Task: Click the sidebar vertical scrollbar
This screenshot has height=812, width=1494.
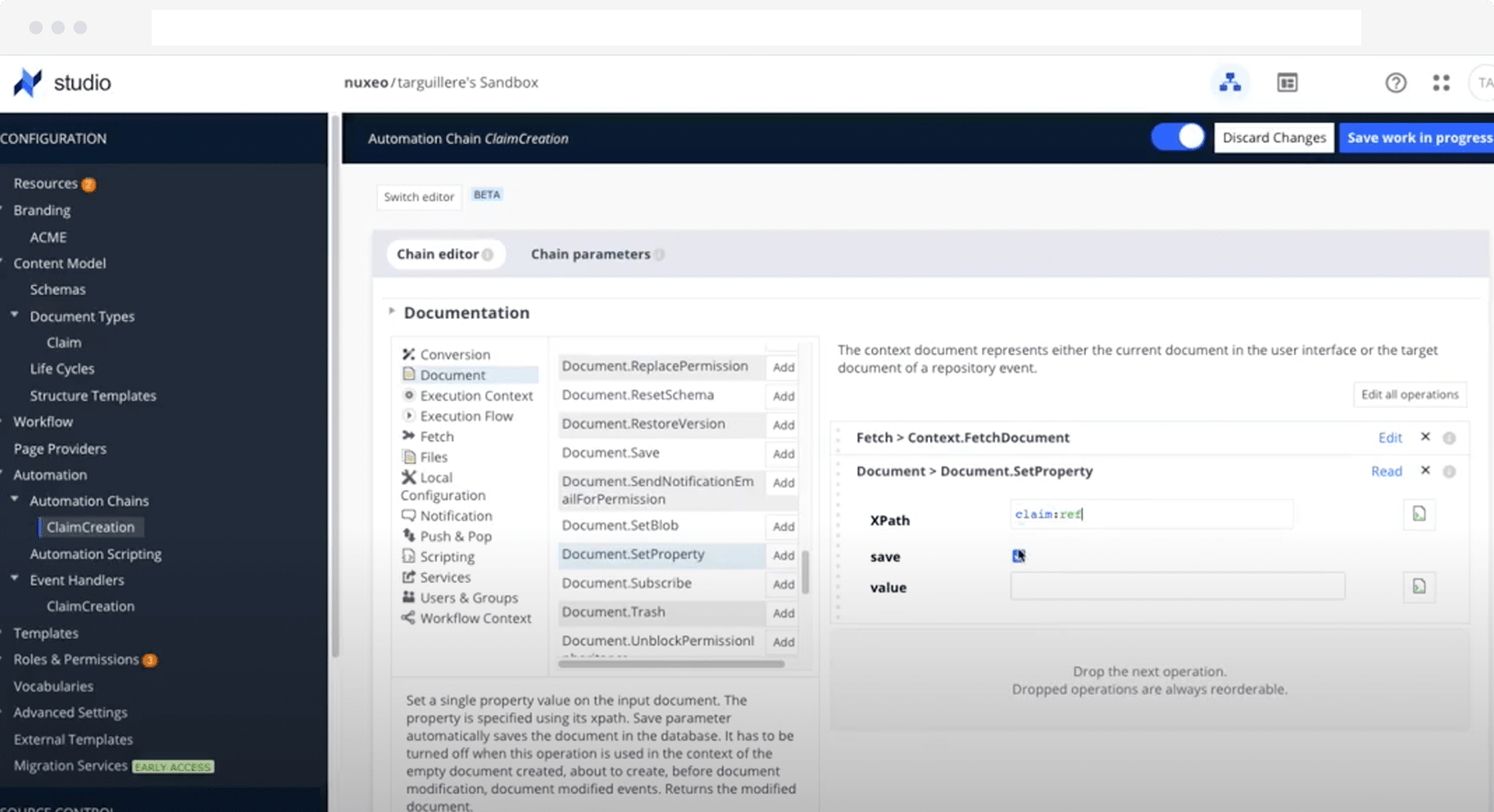Action: [335, 385]
